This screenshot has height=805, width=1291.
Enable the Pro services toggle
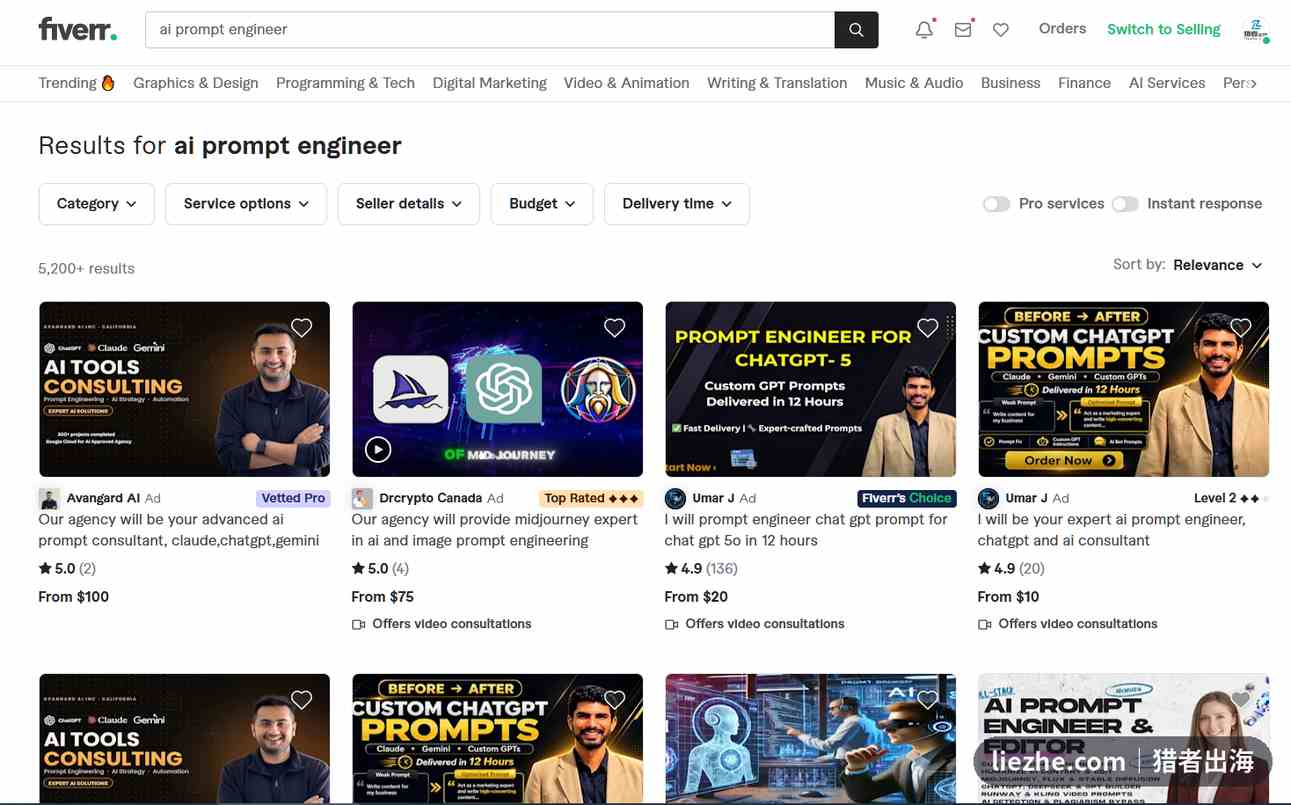tap(996, 204)
